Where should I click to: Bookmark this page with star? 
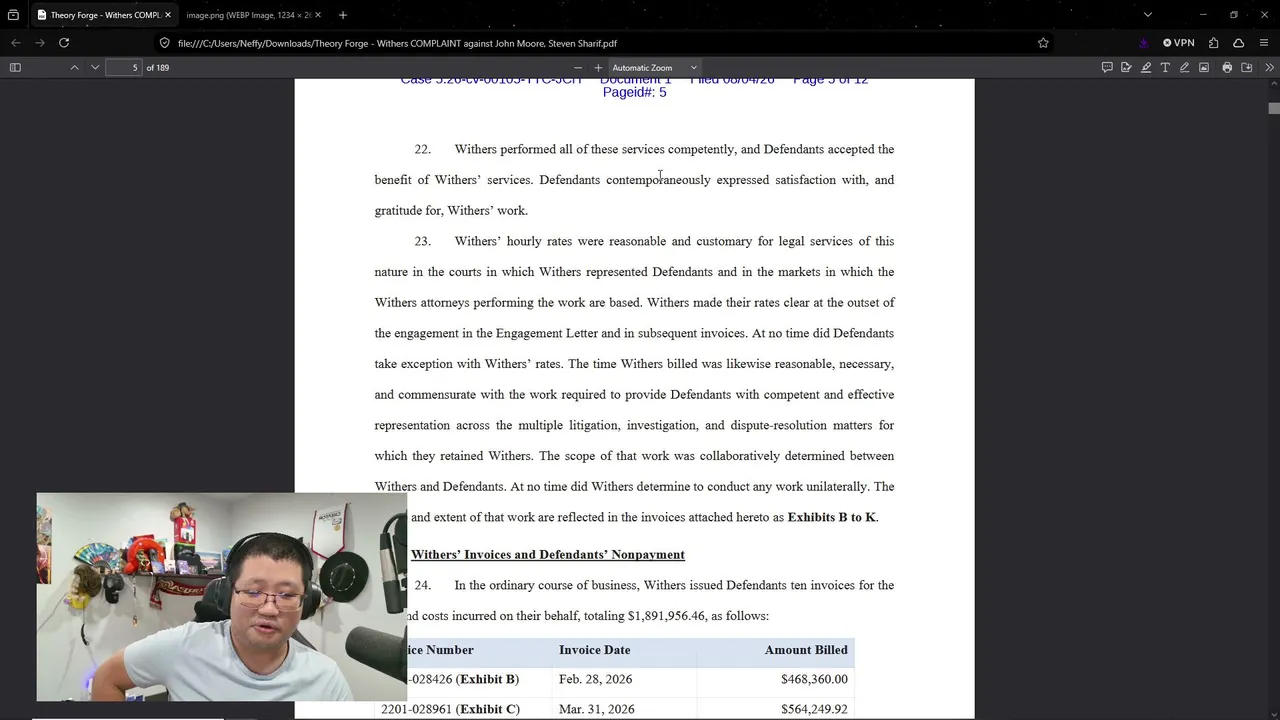pyautogui.click(x=1043, y=43)
